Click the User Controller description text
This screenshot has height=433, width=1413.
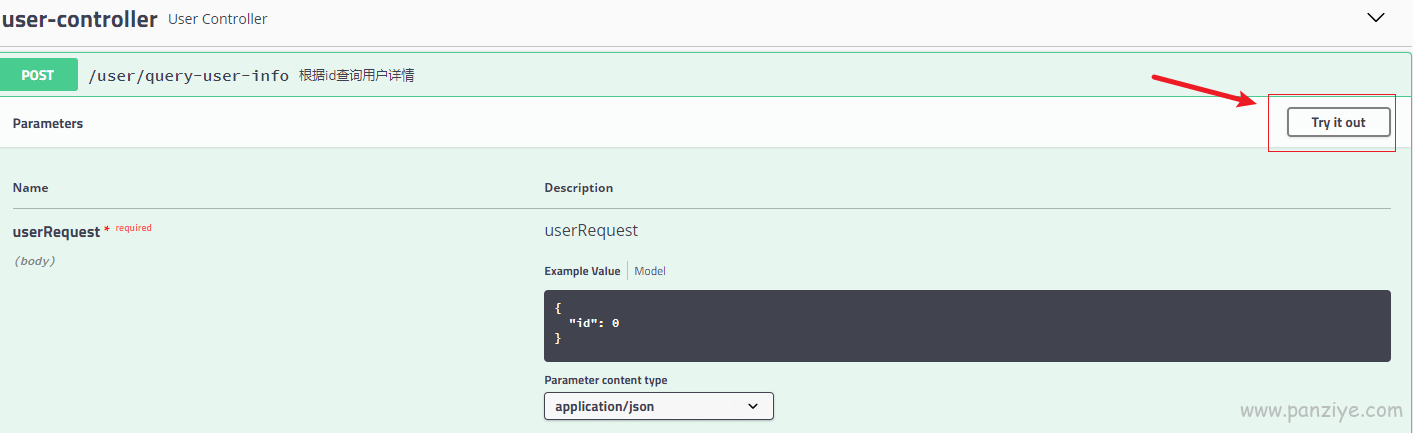[x=218, y=19]
